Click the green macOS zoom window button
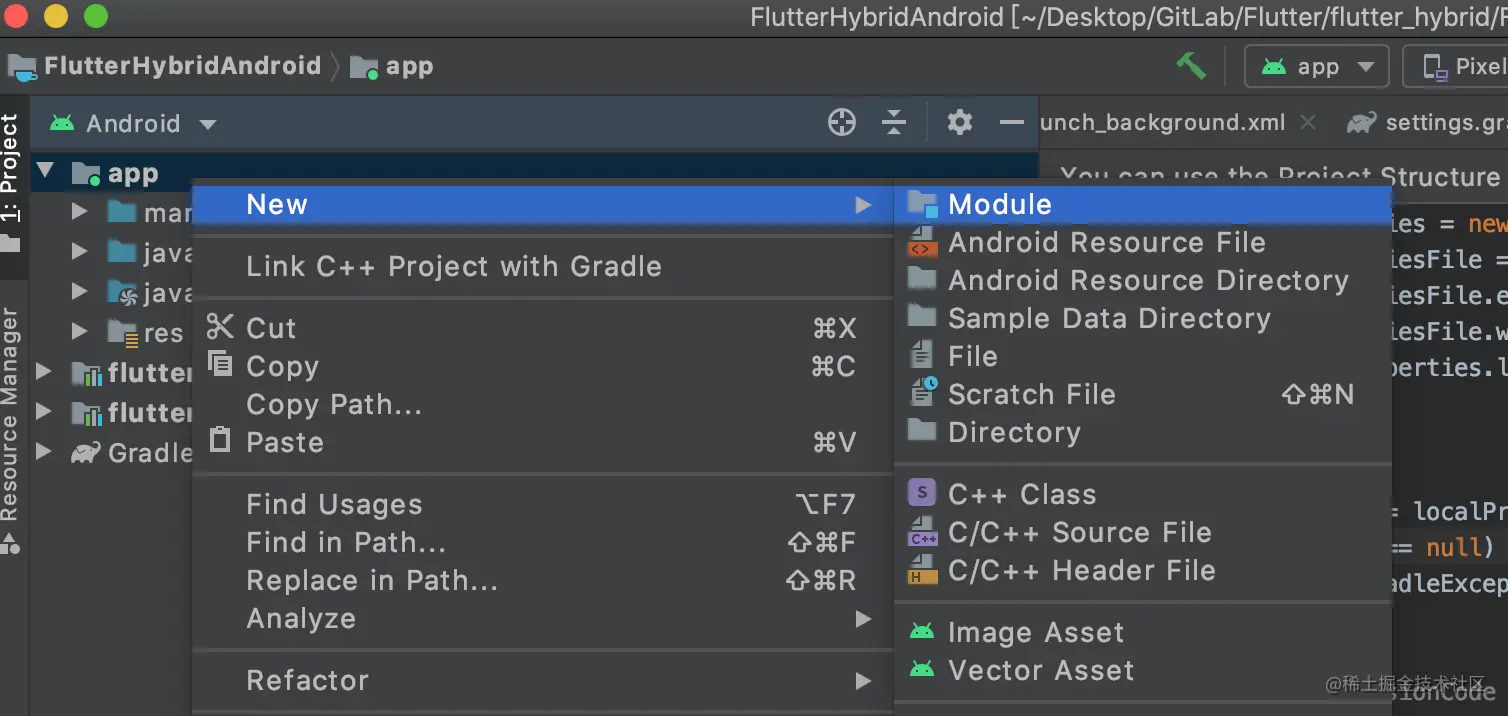 click(x=95, y=17)
